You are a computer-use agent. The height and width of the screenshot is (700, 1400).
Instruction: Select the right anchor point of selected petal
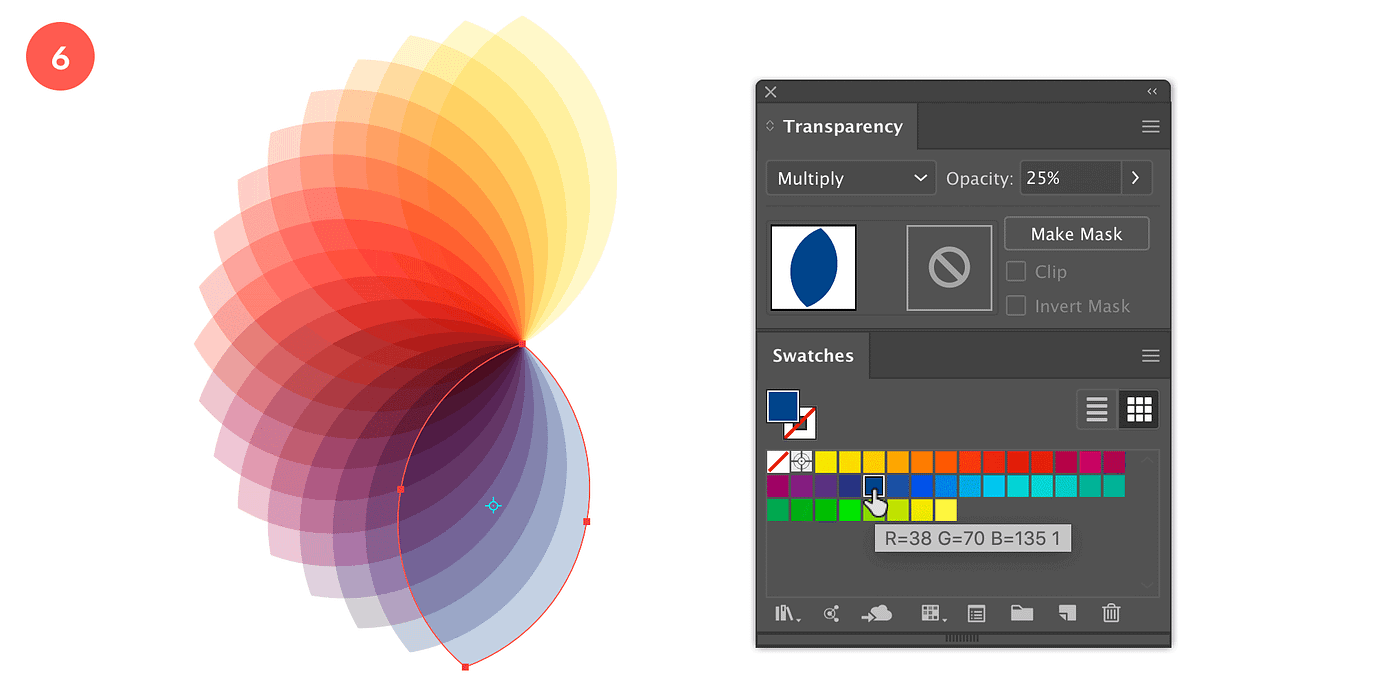point(587,521)
